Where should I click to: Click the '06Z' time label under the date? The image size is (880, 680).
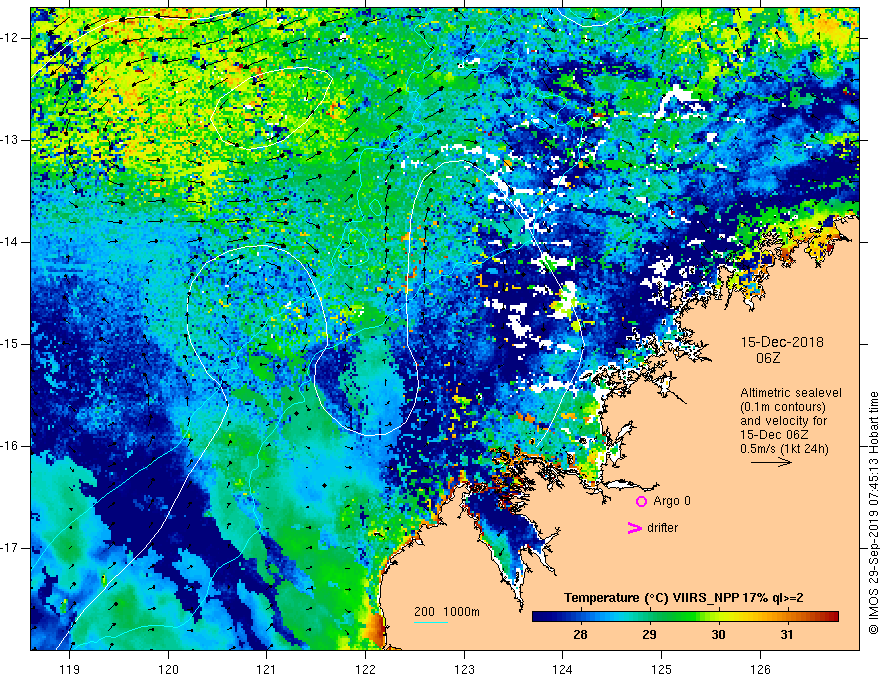point(768,358)
